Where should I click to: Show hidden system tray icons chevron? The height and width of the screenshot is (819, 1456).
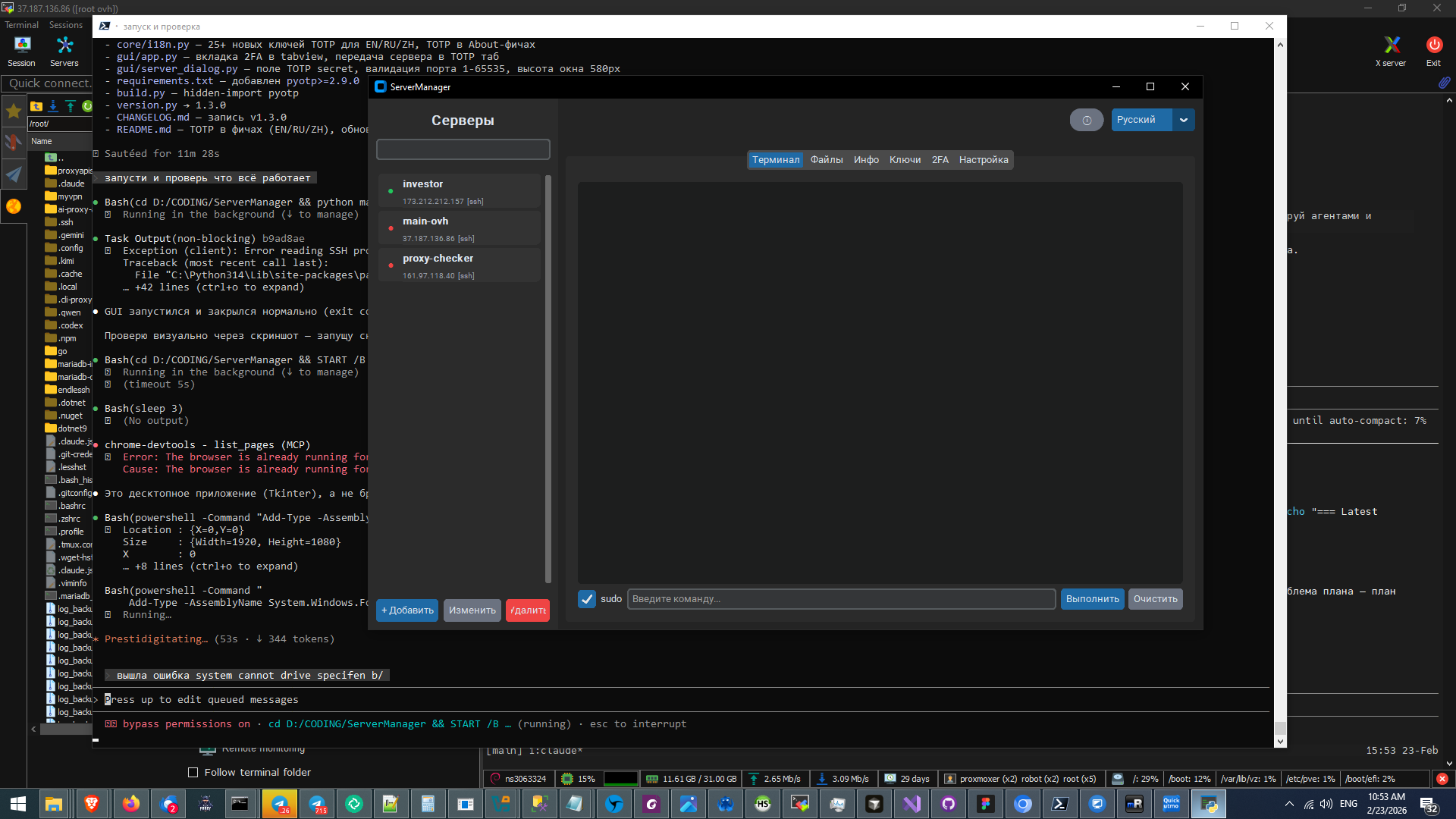[x=1289, y=804]
